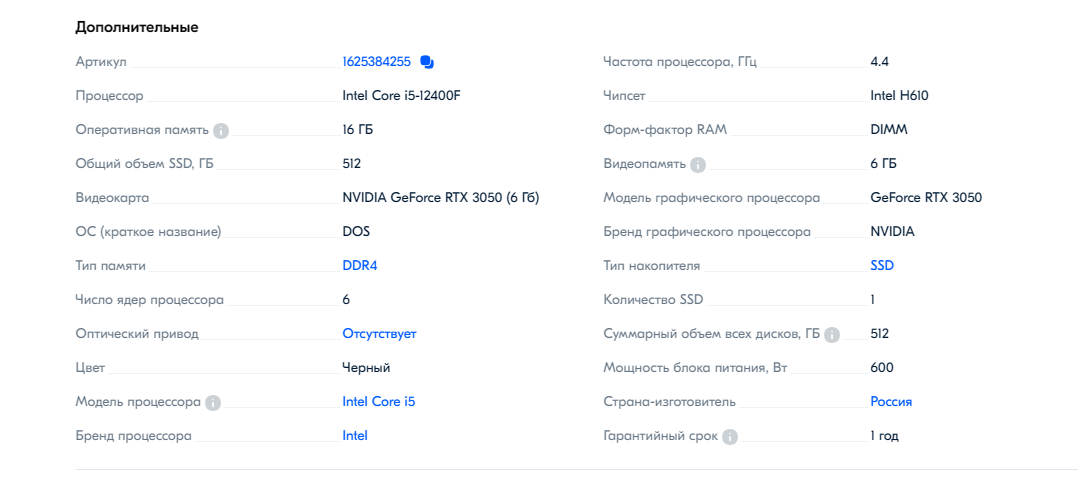Click info icon beside Видеопамять
Image resolution: width=1078 pixels, height=483 pixels.
click(698, 164)
